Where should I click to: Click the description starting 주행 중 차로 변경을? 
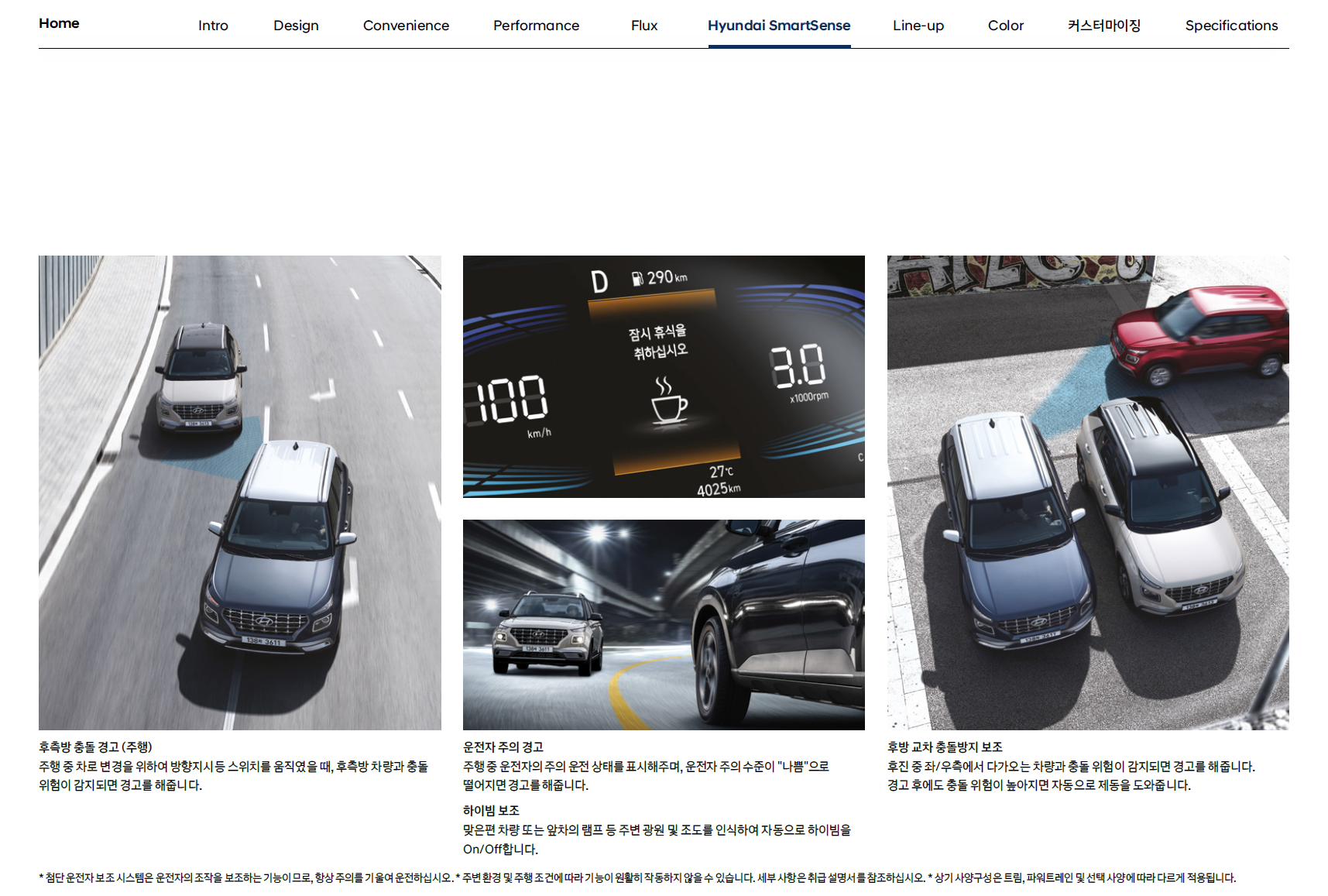point(234,776)
